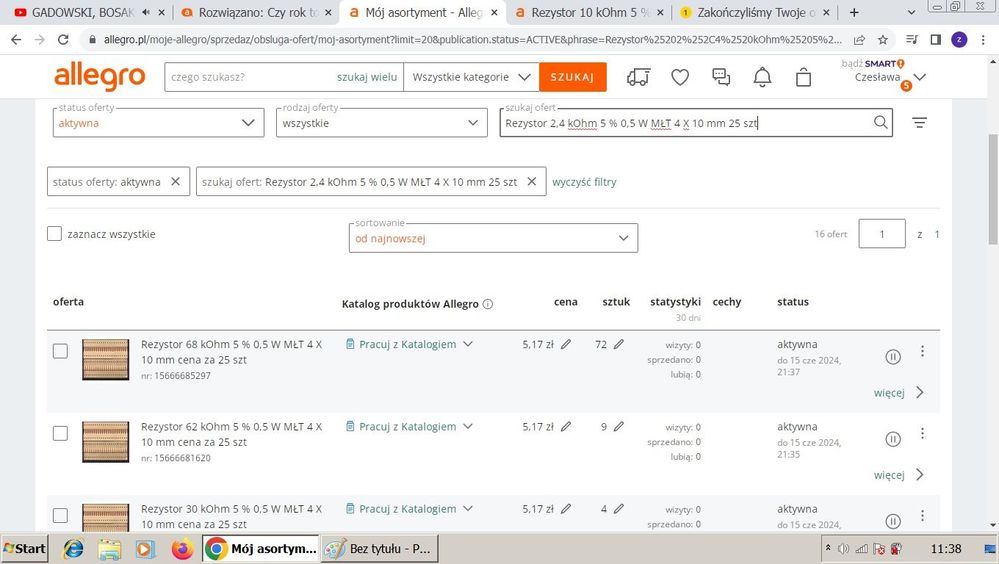Click the browser address bar URL
Viewport: 999px width, 564px height.
(x=471, y=40)
